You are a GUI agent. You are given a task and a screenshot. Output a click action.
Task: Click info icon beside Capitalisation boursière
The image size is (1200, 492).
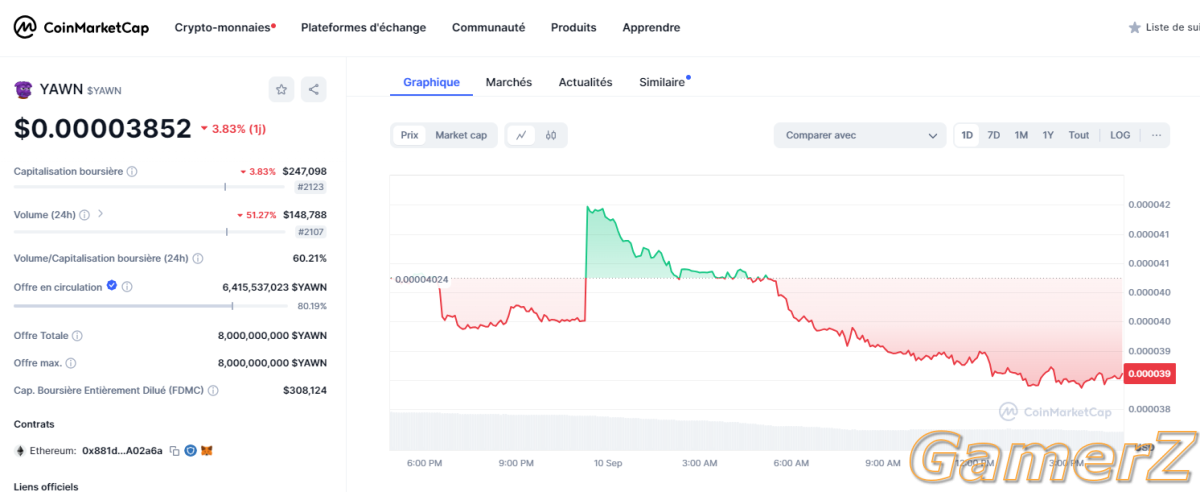[x=132, y=172]
